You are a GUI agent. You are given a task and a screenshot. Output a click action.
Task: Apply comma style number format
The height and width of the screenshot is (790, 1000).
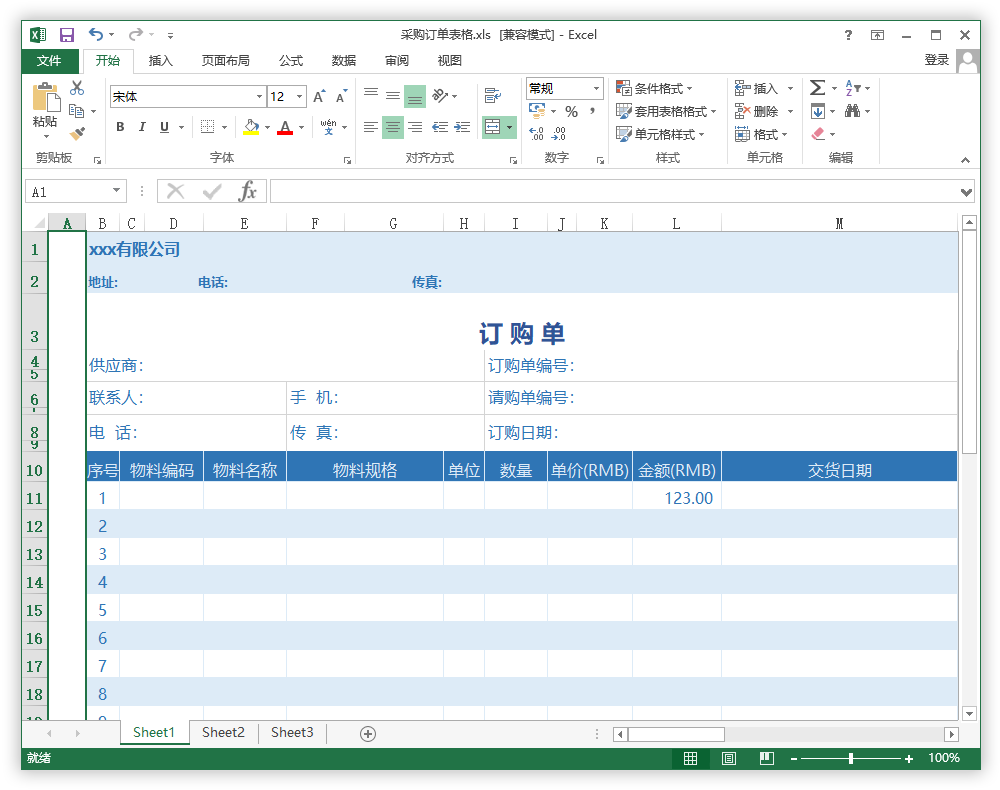pos(592,112)
